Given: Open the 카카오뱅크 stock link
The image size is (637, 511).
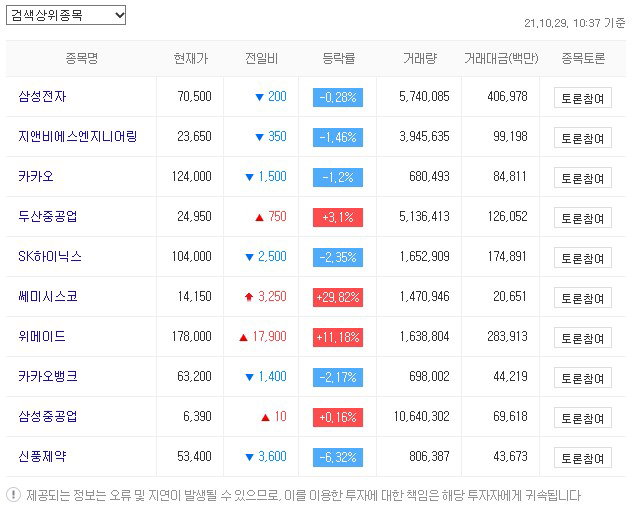Looking at the screenshot, I should pos(48,377).
